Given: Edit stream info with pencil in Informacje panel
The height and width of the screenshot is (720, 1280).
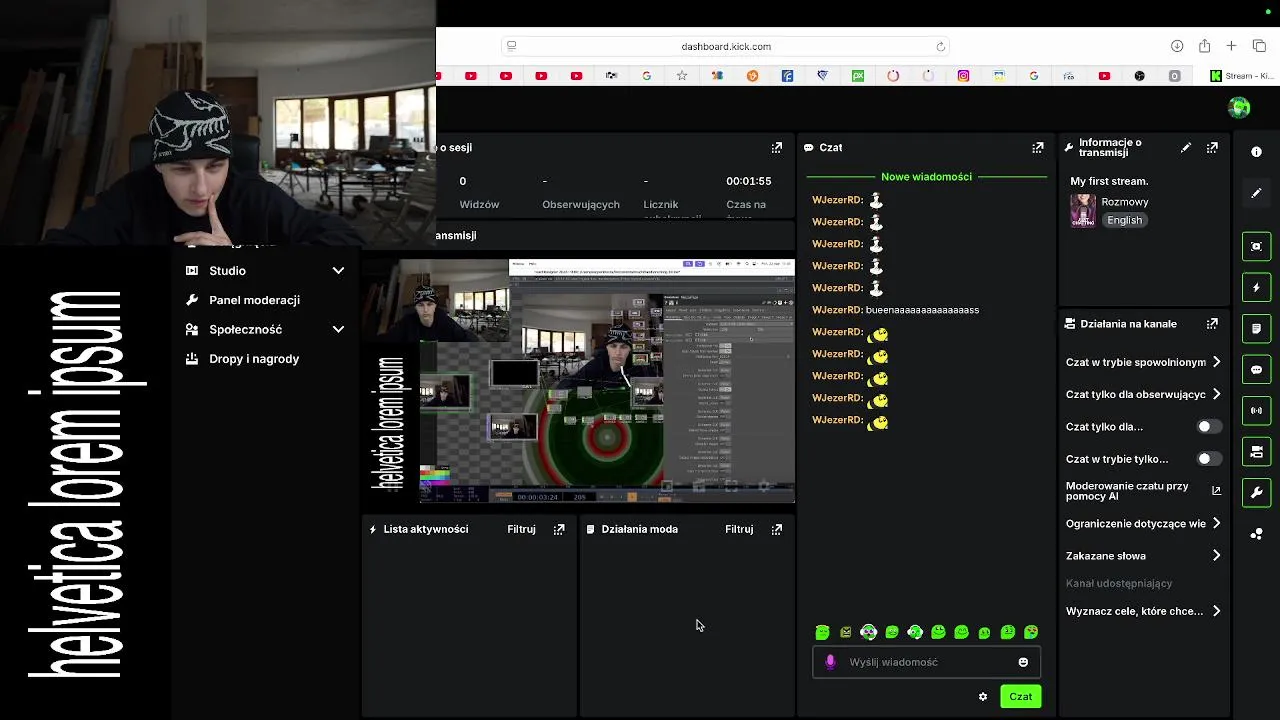Looking at the screenshot, I should pyautogui.click(x=1186, y=148).
